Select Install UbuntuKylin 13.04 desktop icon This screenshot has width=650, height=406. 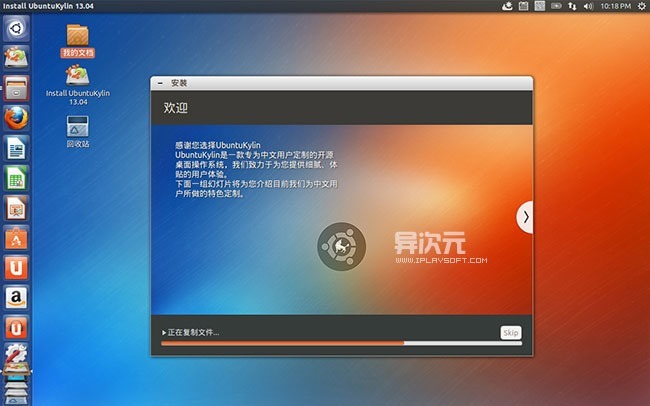click(x=78, y=85)
